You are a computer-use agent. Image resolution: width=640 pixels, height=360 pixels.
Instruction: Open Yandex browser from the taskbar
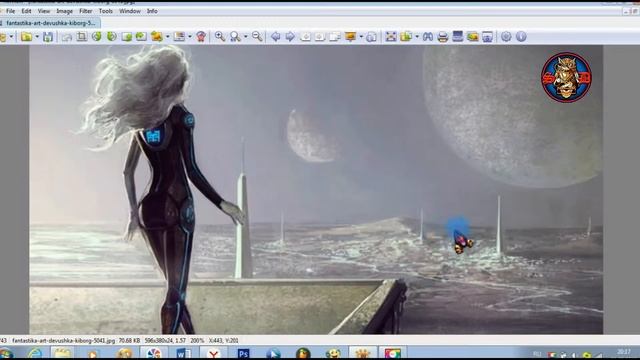pyautogui.click(x=213, y=353)
